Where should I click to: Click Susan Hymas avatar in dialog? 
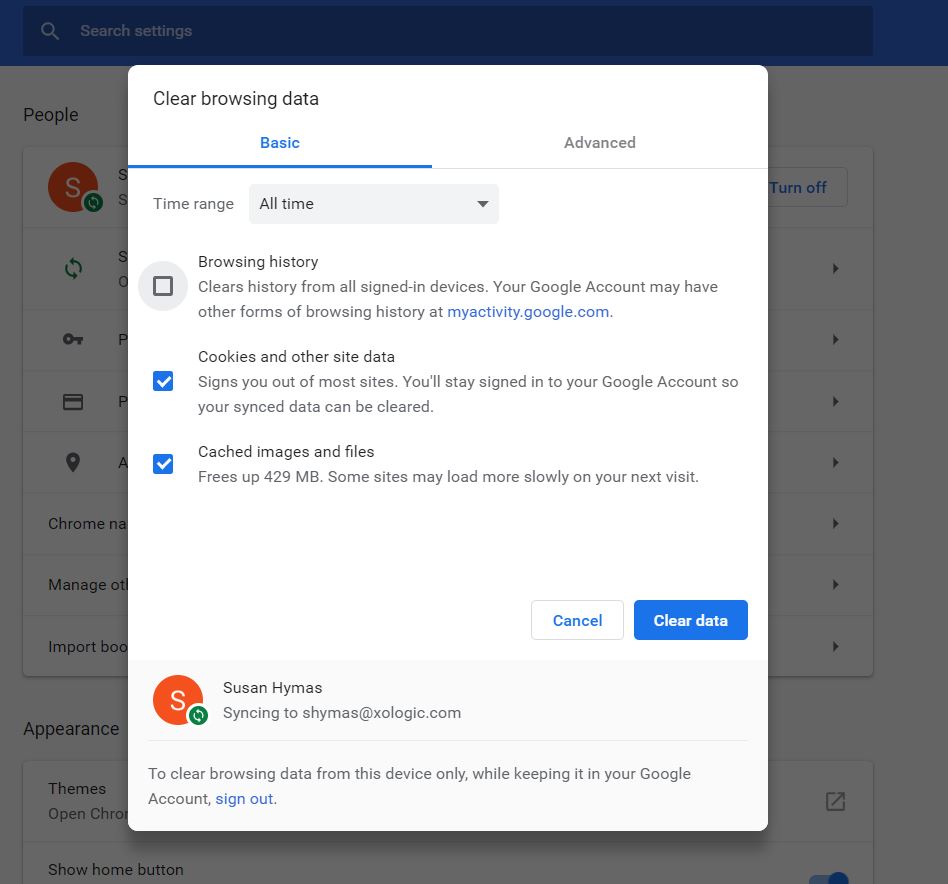pos(178,700)
